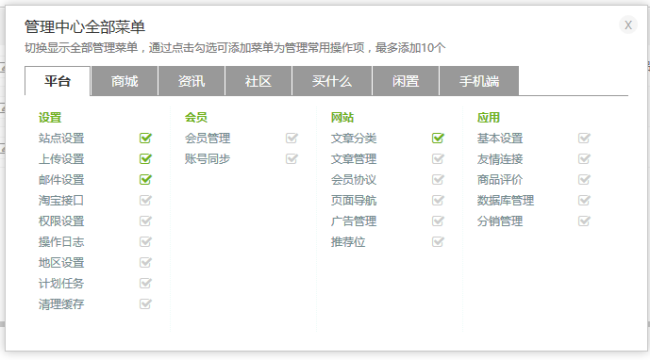Open the 买什么 tab

[x=332, y=81]
